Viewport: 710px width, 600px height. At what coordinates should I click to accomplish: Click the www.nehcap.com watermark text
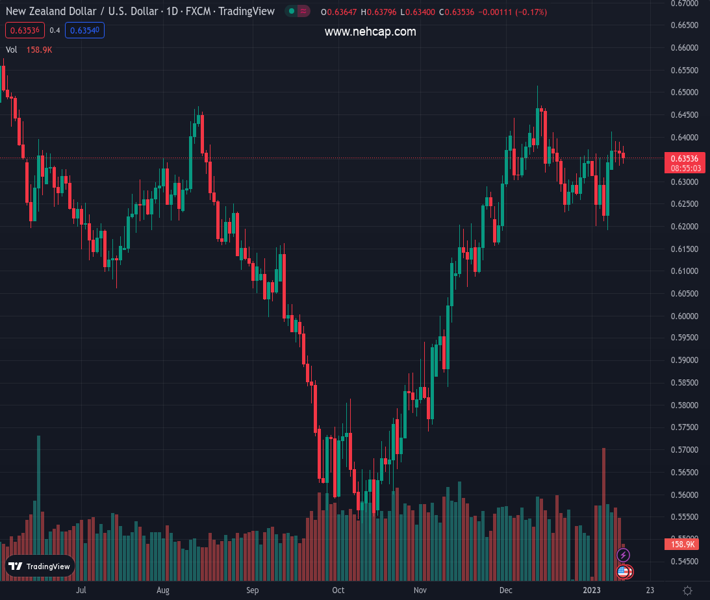click(x=370, y=32)
